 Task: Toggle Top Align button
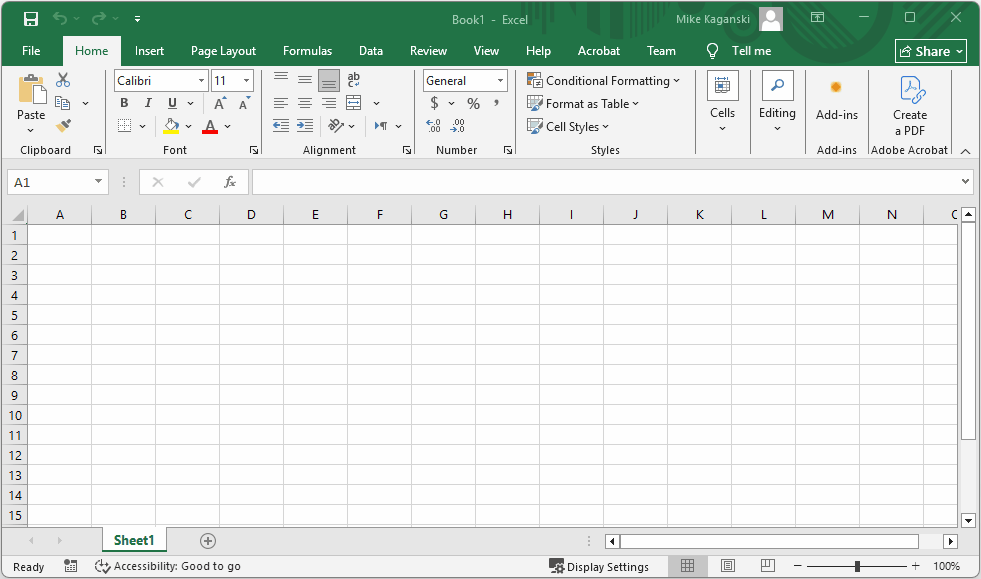click(281, 78)
